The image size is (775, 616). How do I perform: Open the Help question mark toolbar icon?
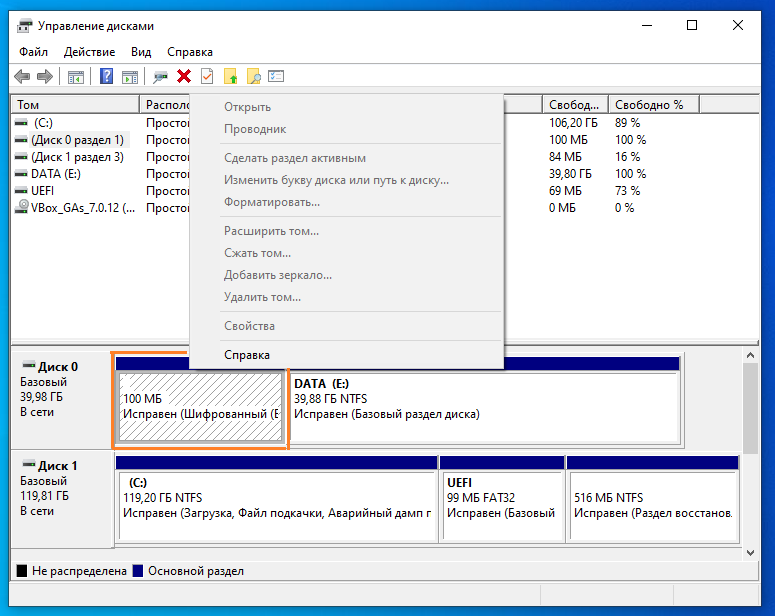106,77
